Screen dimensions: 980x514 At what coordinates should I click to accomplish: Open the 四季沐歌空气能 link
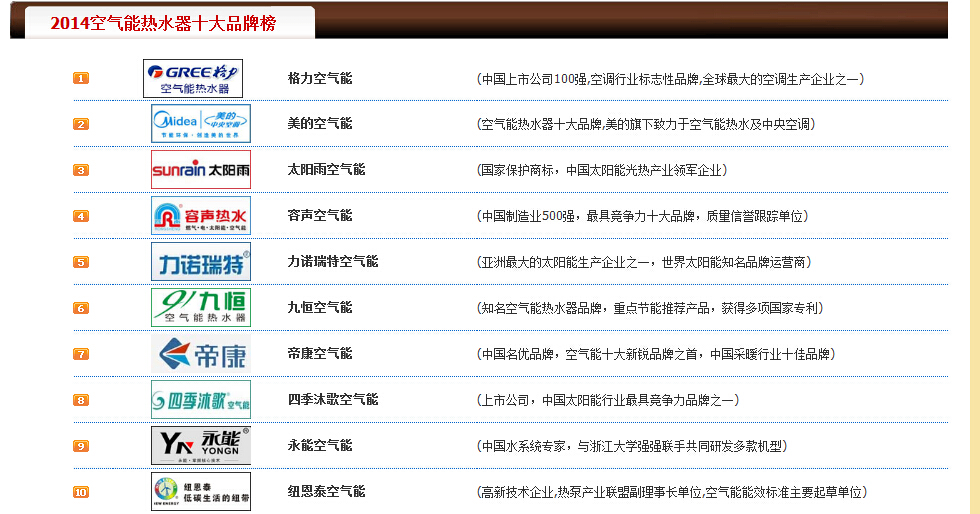click(x=332, y=400)
